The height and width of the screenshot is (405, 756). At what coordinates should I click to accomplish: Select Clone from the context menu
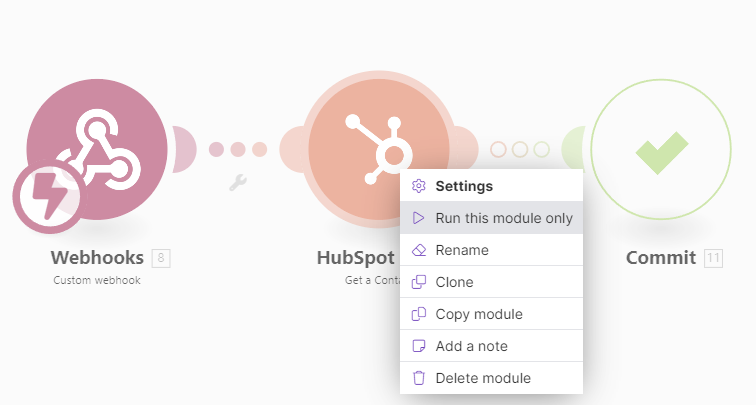tap(454, 282)
